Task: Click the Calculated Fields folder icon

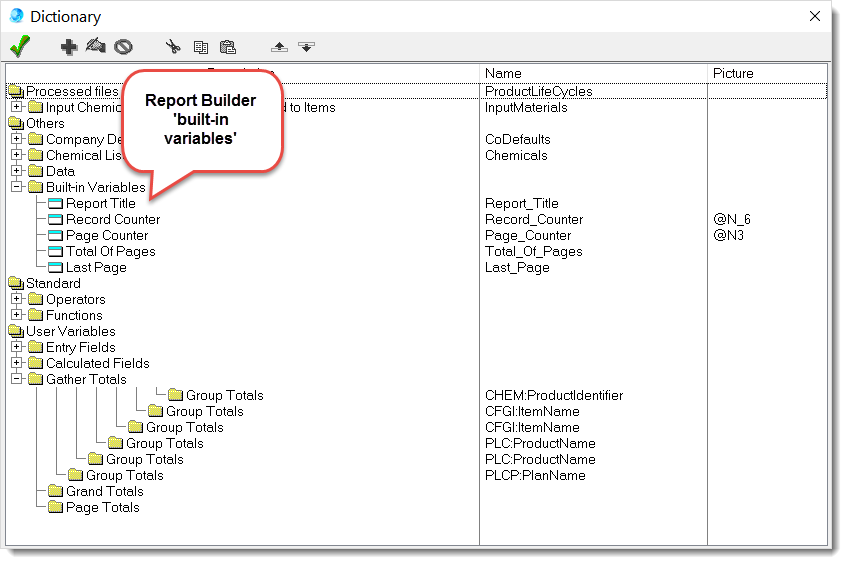Action: 36,363
